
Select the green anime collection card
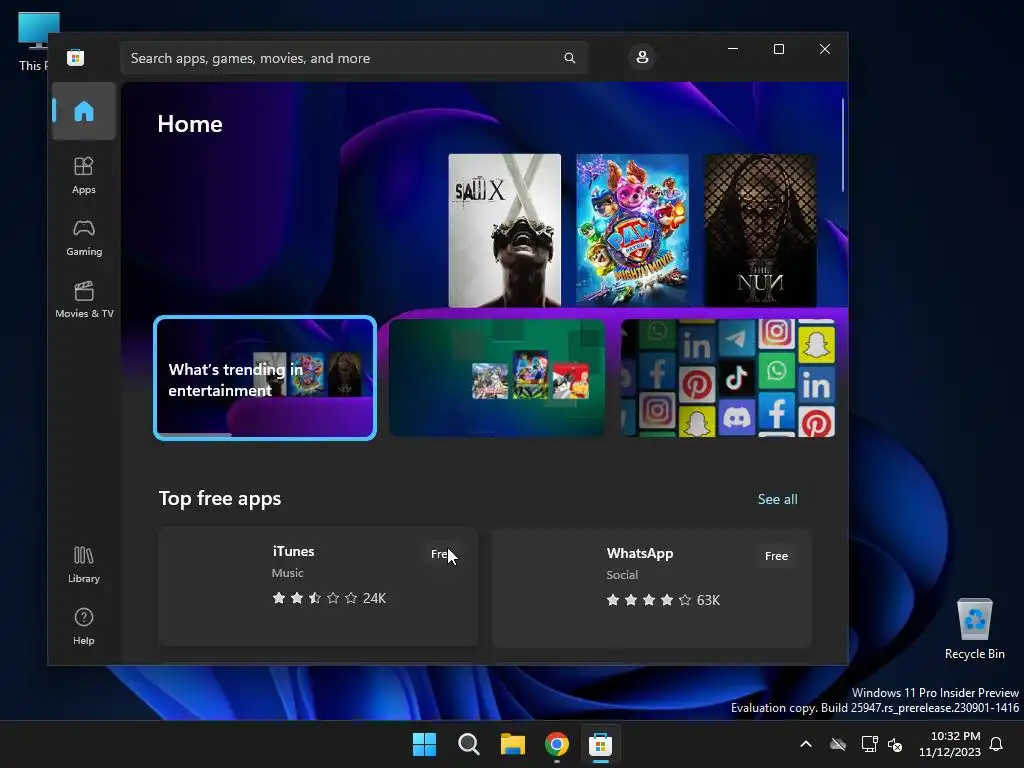pyautogui.click(x=497, y=377)
